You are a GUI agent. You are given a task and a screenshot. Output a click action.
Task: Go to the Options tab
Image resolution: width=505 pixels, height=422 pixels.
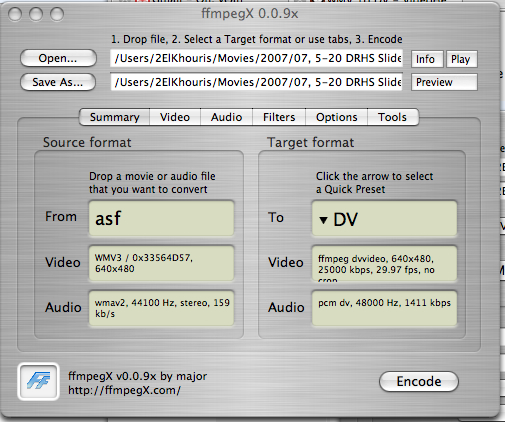(x=336, y=117)
